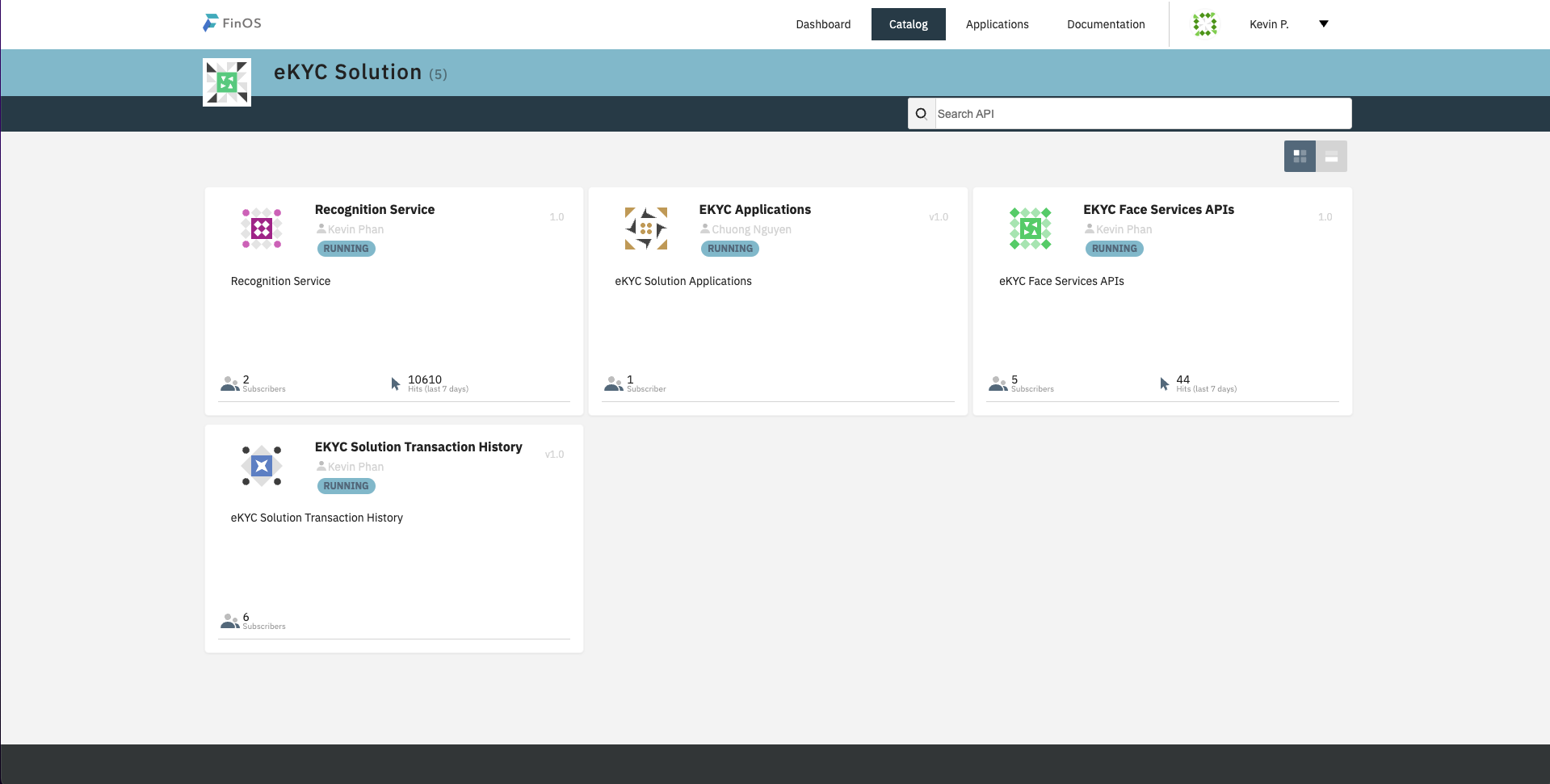Viewport: 1550px width, 784px height.
Task: Open the Kevin P. user menu
Action: 1268,24
